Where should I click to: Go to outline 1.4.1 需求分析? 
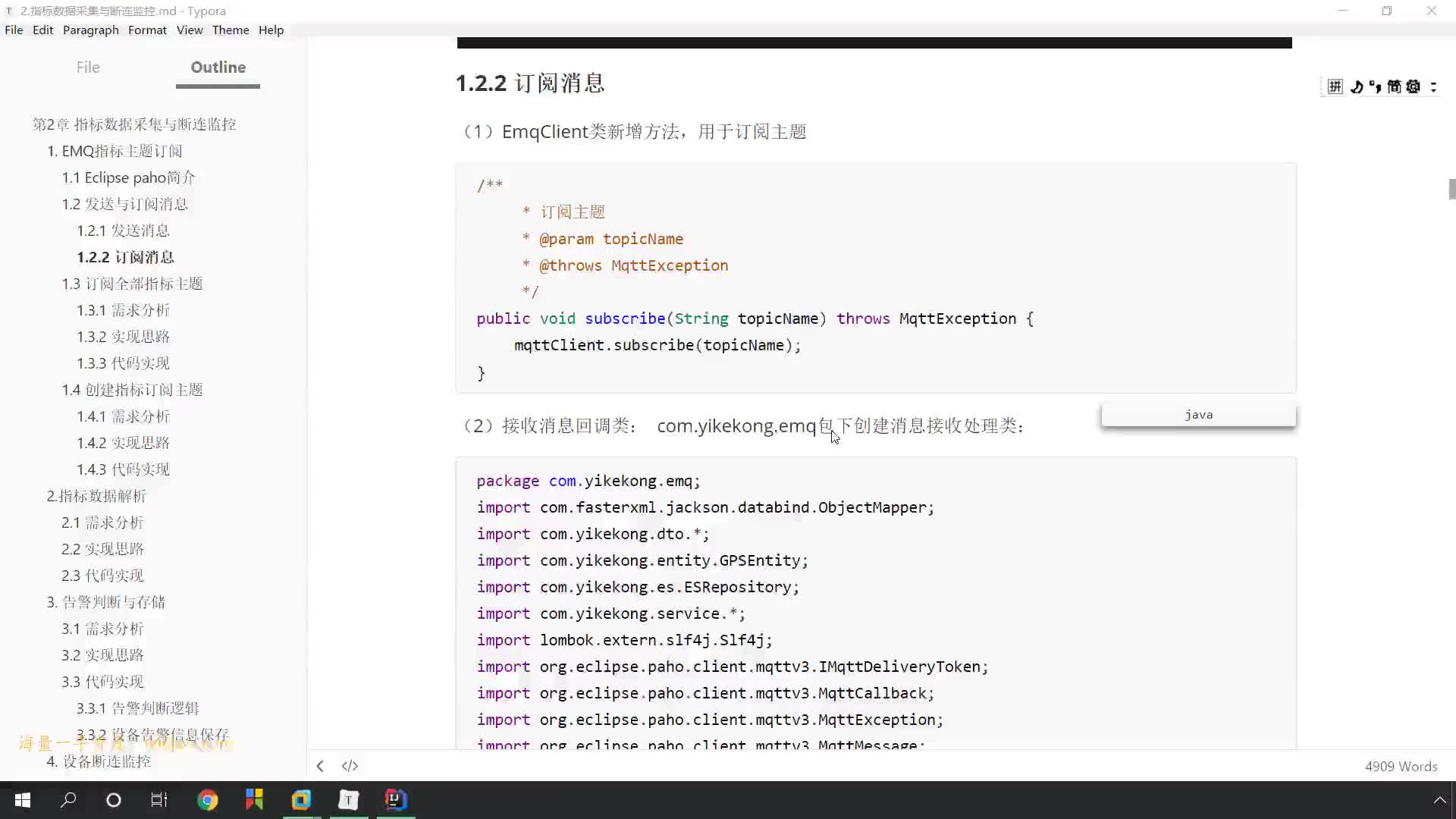click(123, 416)
